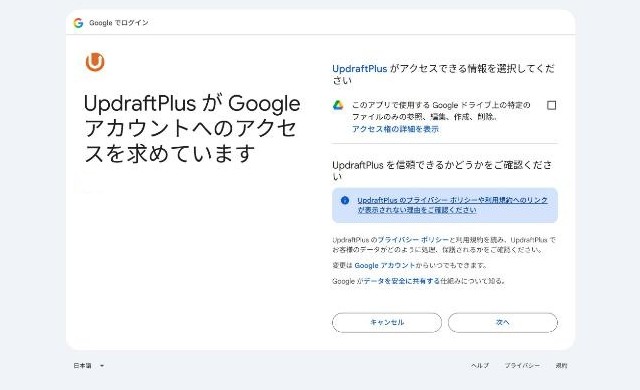Open the 日本語 language dropdown
Viewport: 640px width, 390px height.
pos(89,366)
